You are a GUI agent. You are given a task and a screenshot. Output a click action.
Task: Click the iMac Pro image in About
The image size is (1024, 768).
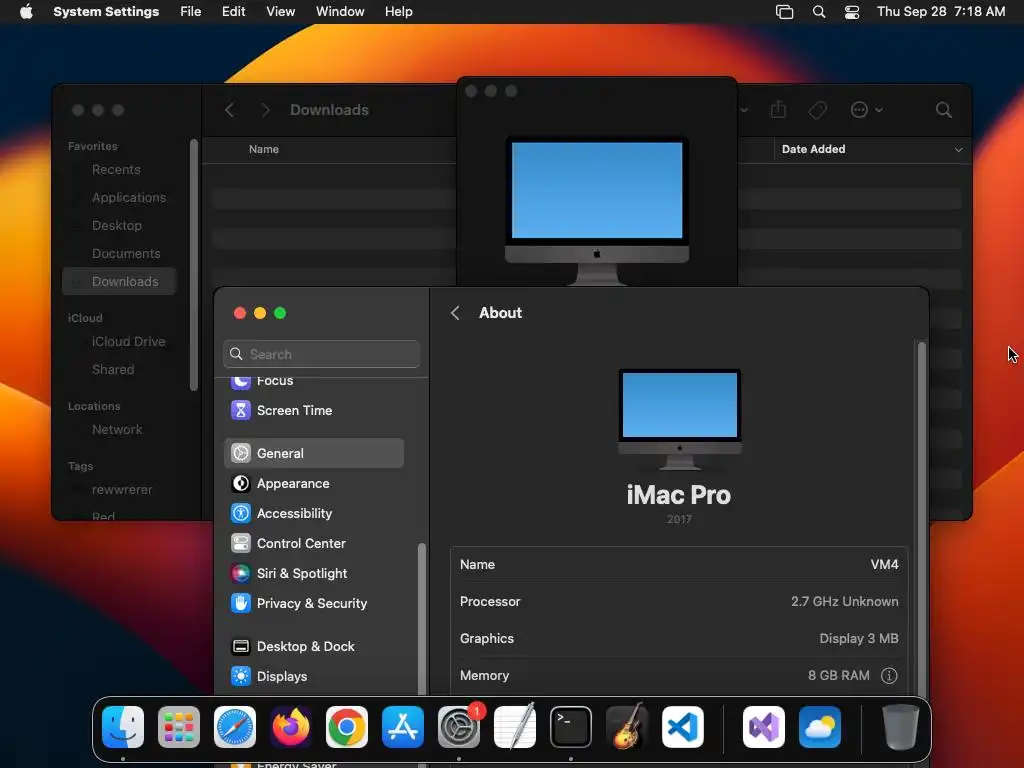pos(679,419)
